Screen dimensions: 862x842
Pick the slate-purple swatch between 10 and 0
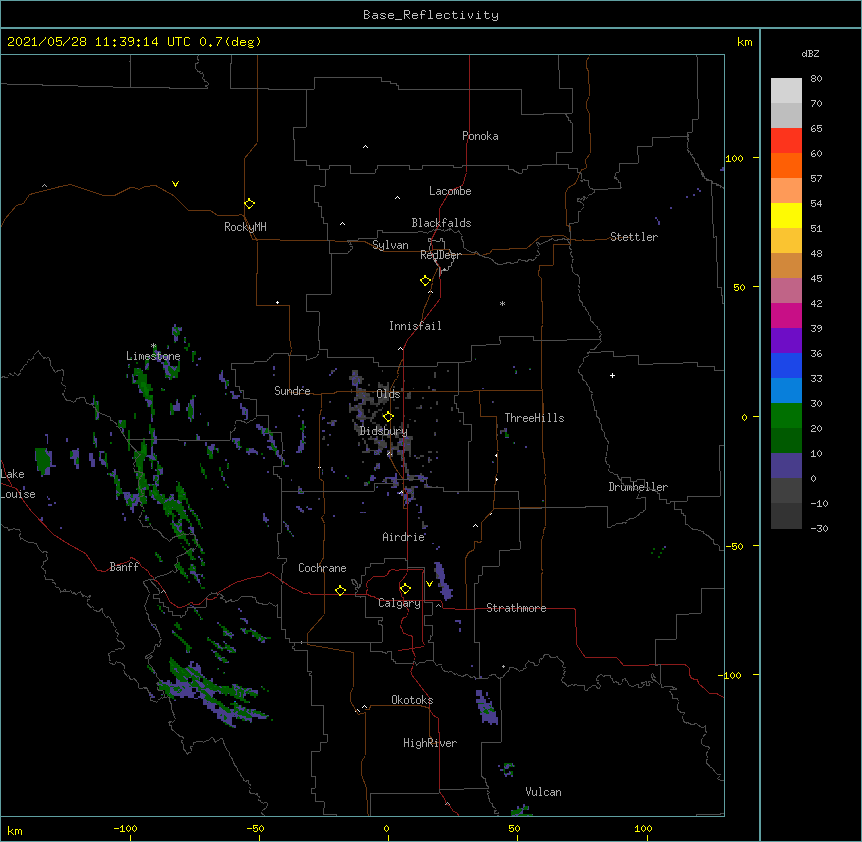pyautogui.click(x=786, y=466)
